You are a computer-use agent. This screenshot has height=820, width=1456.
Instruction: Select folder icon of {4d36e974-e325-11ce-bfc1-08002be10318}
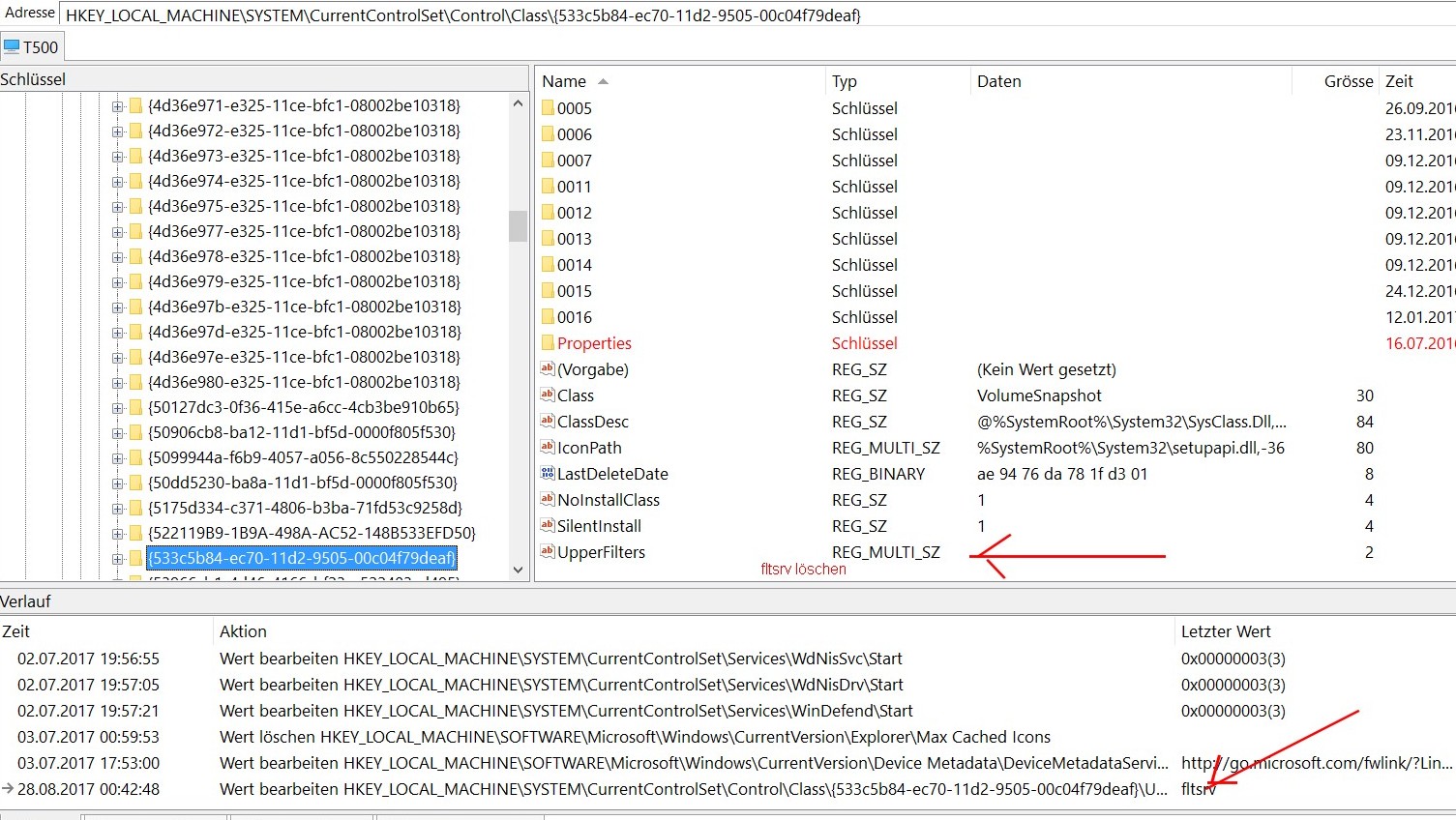click(x=136, y=181)
